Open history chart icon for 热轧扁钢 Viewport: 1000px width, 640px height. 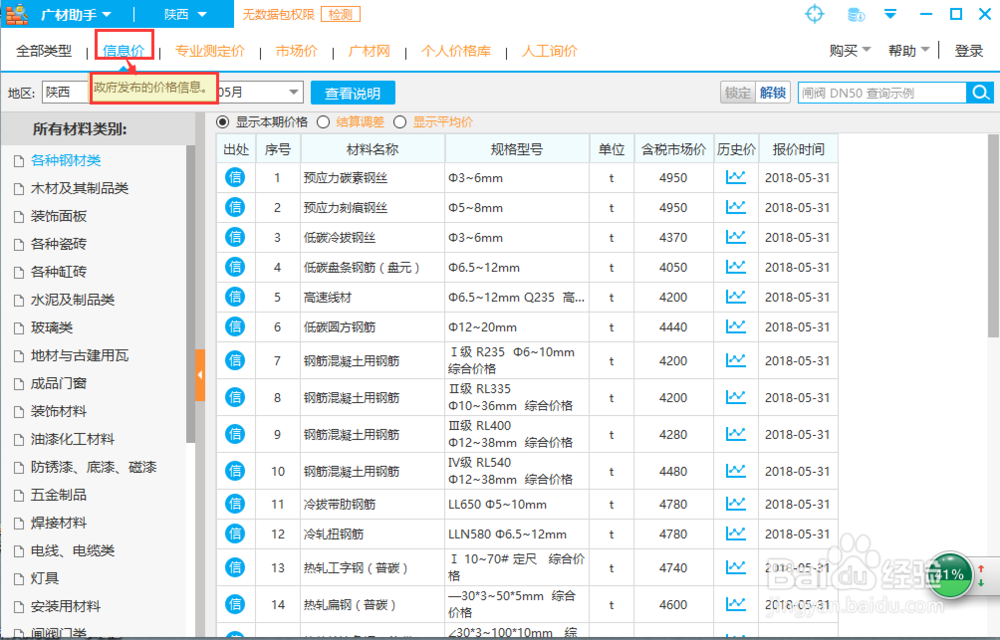click(737, 604)
